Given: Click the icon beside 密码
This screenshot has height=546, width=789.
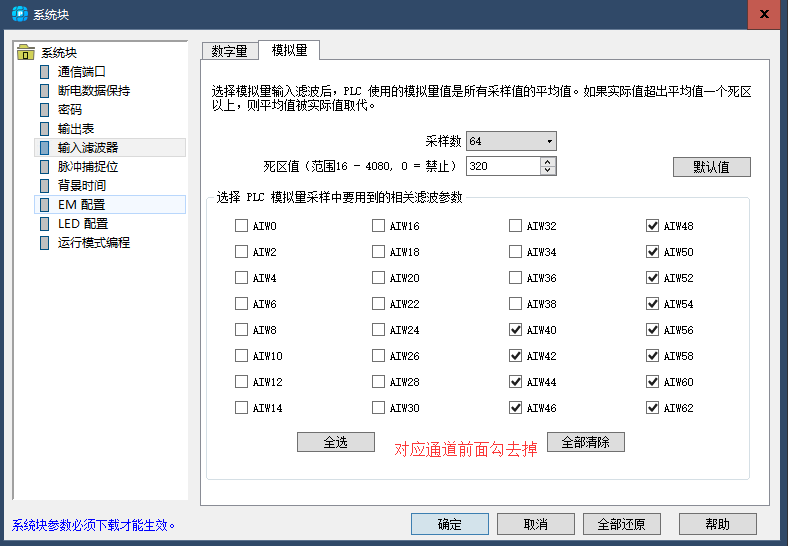Looking at the screenshot, I should (45, 110).
